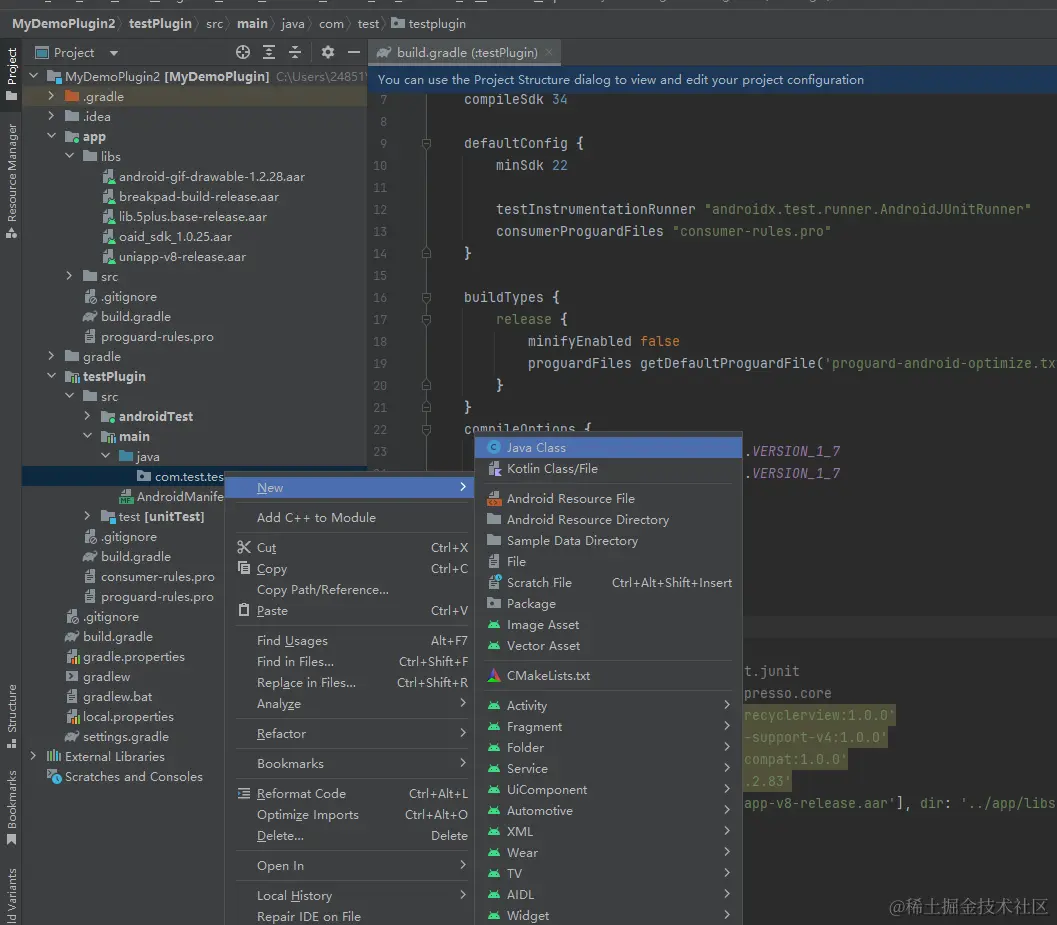Choose Vector Asset from the New submenu
Viewport: 1057px width, 925px height.
(x=543, y=646)
